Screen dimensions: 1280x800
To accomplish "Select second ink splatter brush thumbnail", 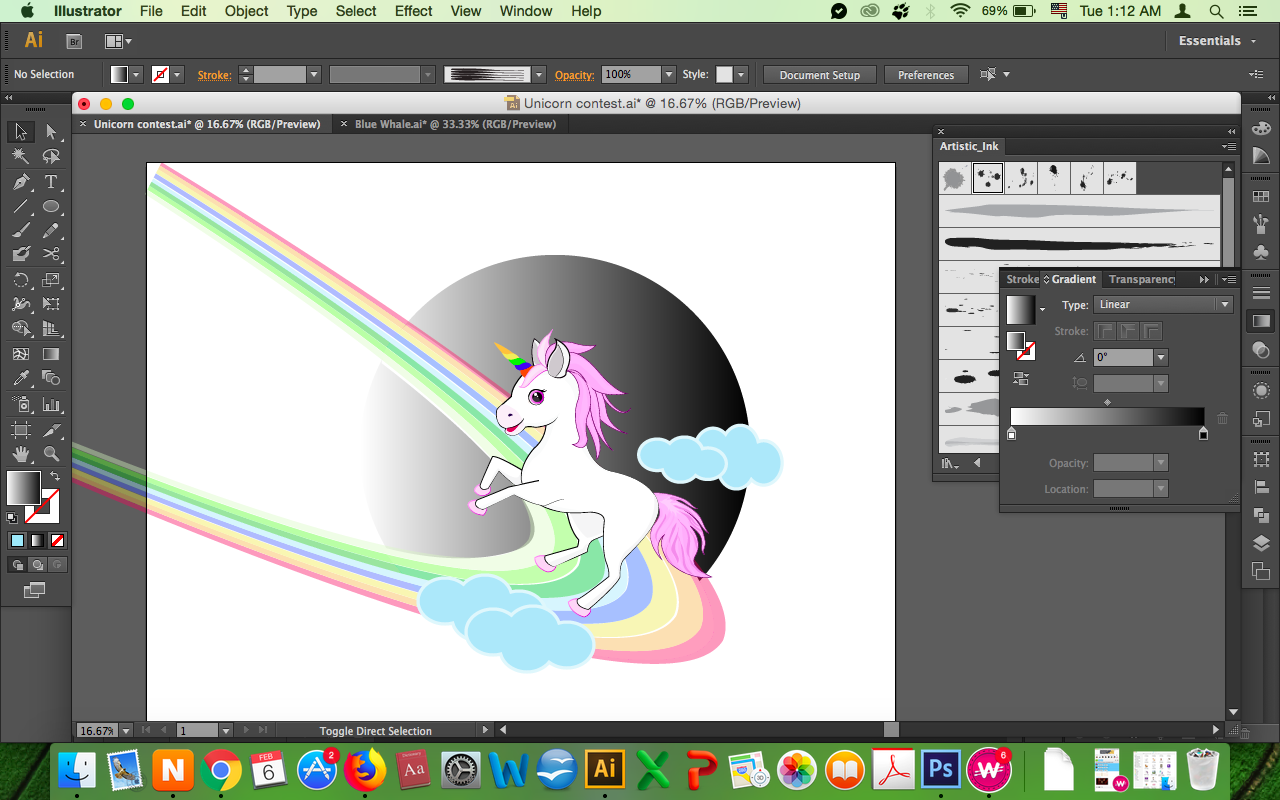I will tap(988, 178).
